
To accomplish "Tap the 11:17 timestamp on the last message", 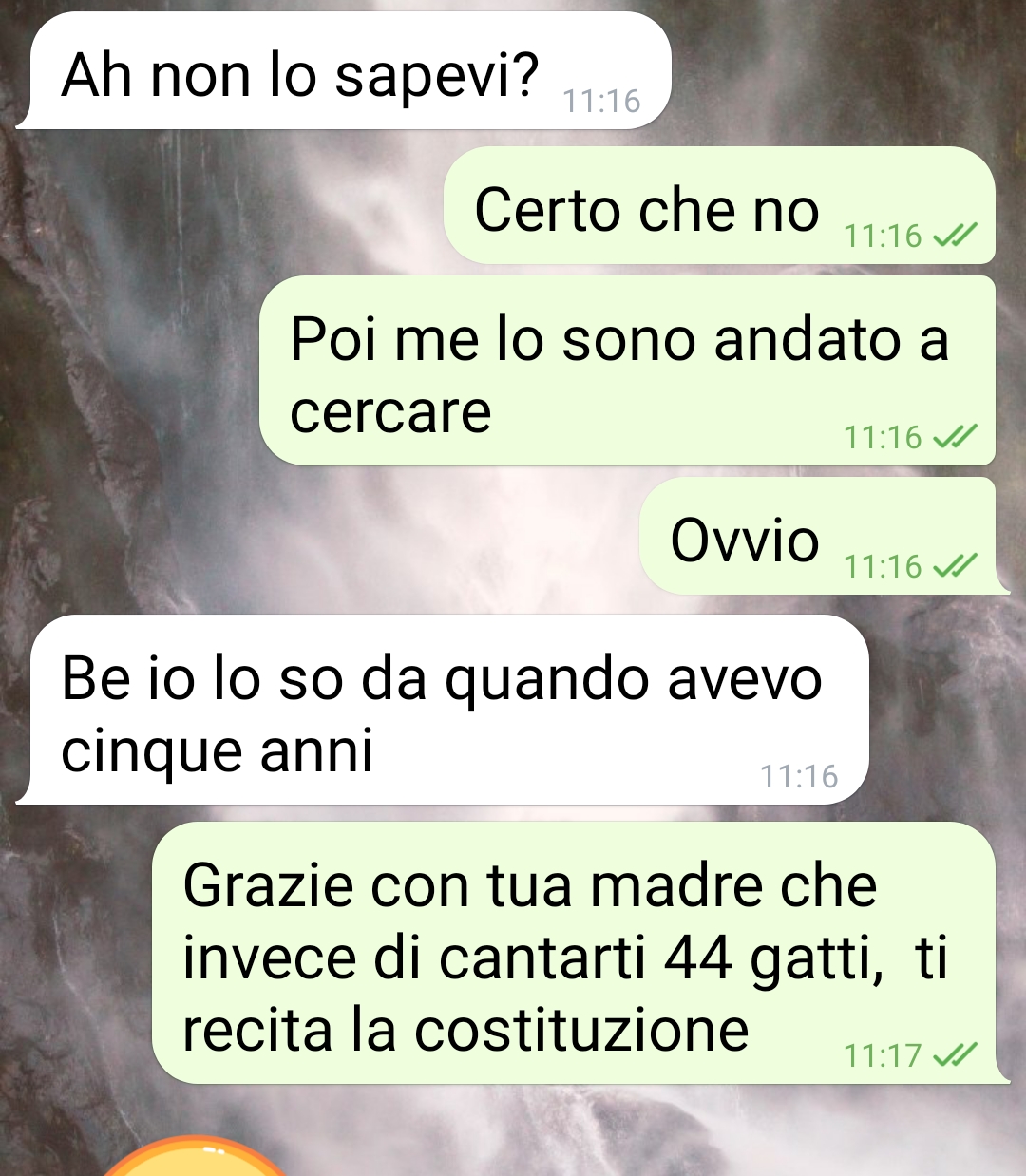I will (x=883, y=1055).
